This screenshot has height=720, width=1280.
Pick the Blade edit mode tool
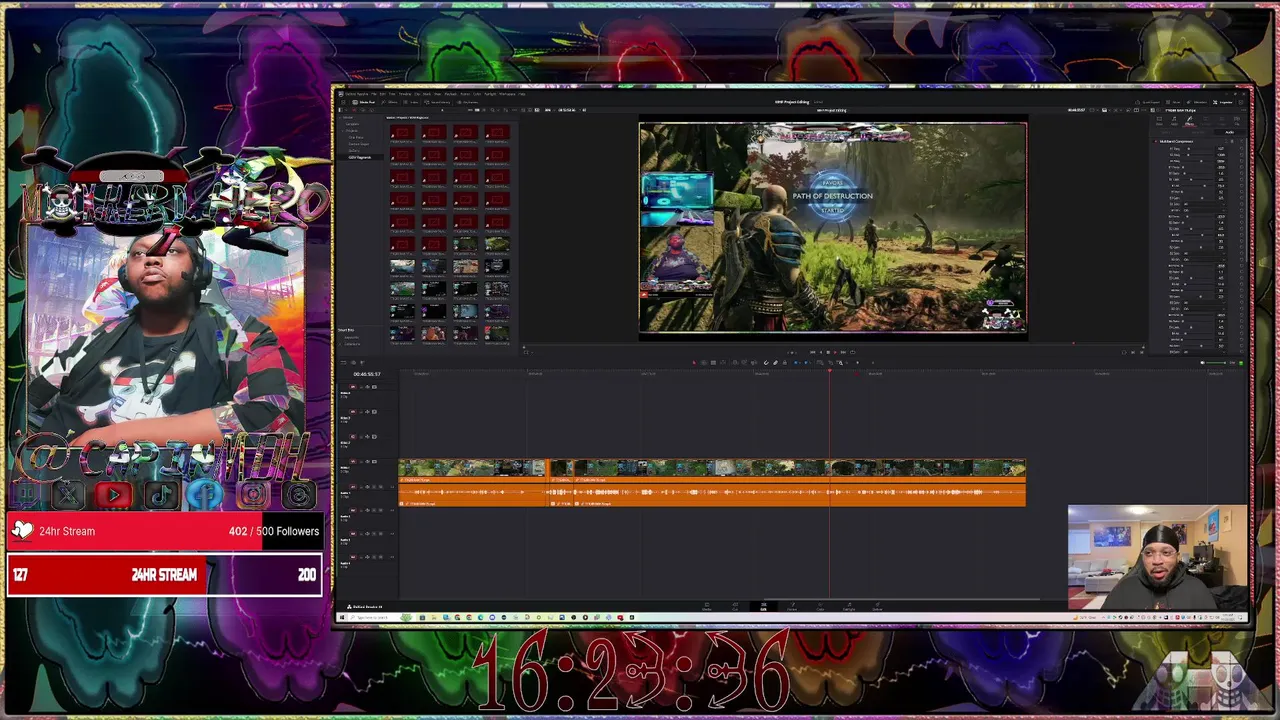(713, 362)
